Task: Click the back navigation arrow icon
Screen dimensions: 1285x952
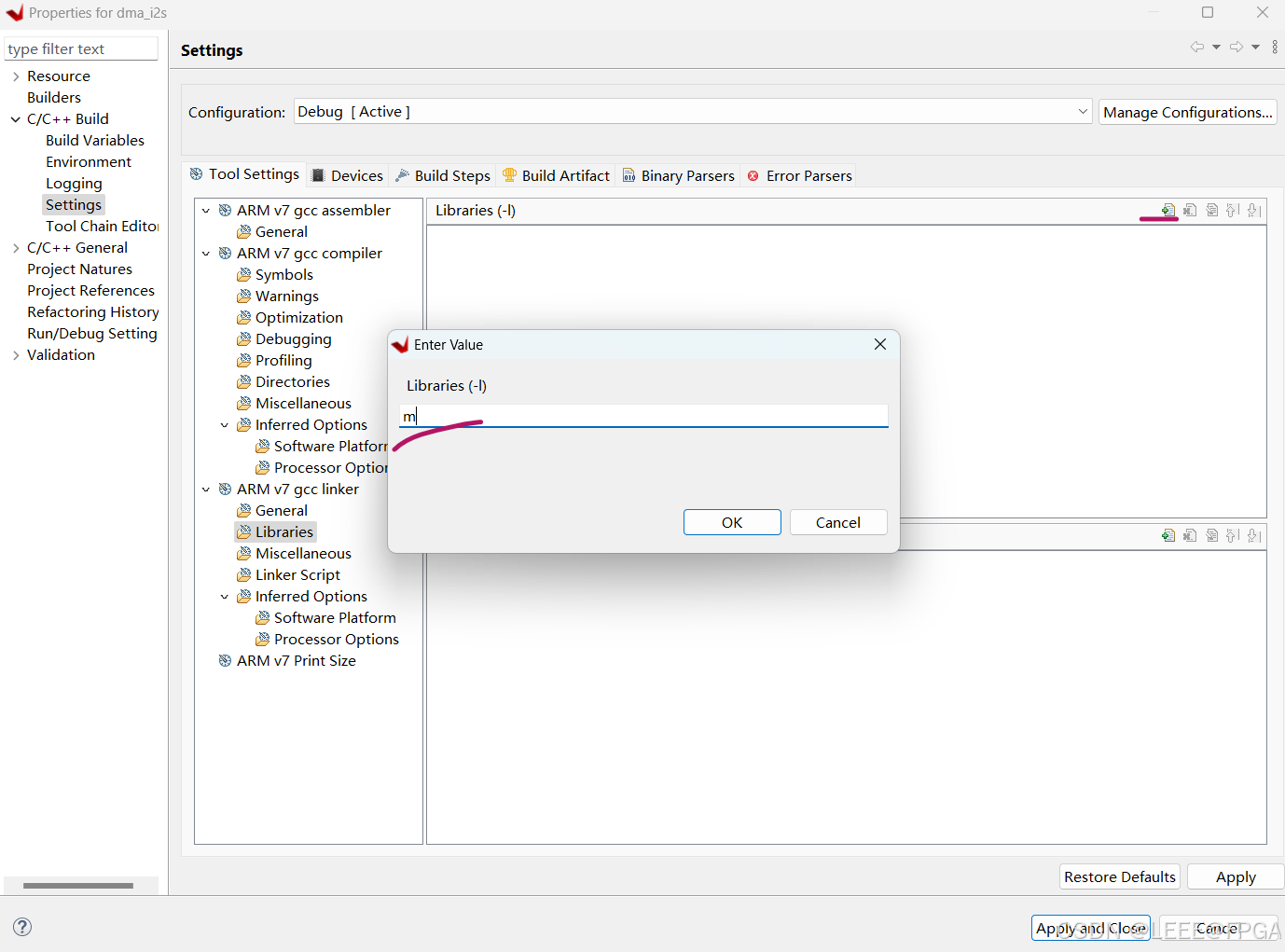Action: 1197,47
